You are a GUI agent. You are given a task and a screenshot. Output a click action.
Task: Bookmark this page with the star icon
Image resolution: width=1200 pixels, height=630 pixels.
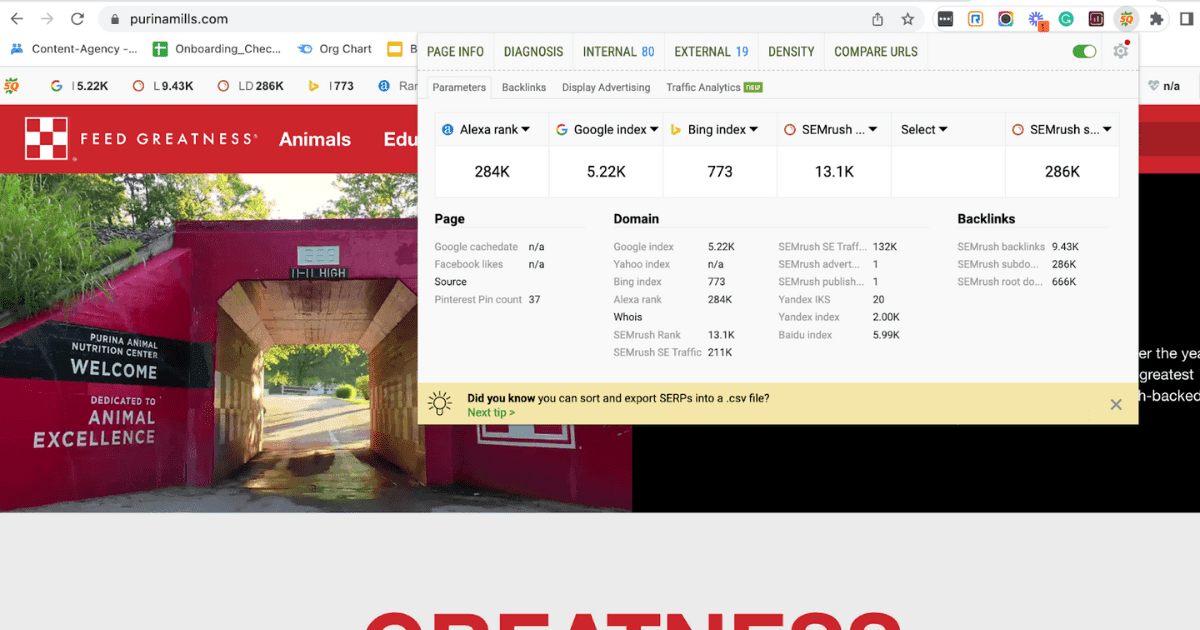tap(908, 19)
